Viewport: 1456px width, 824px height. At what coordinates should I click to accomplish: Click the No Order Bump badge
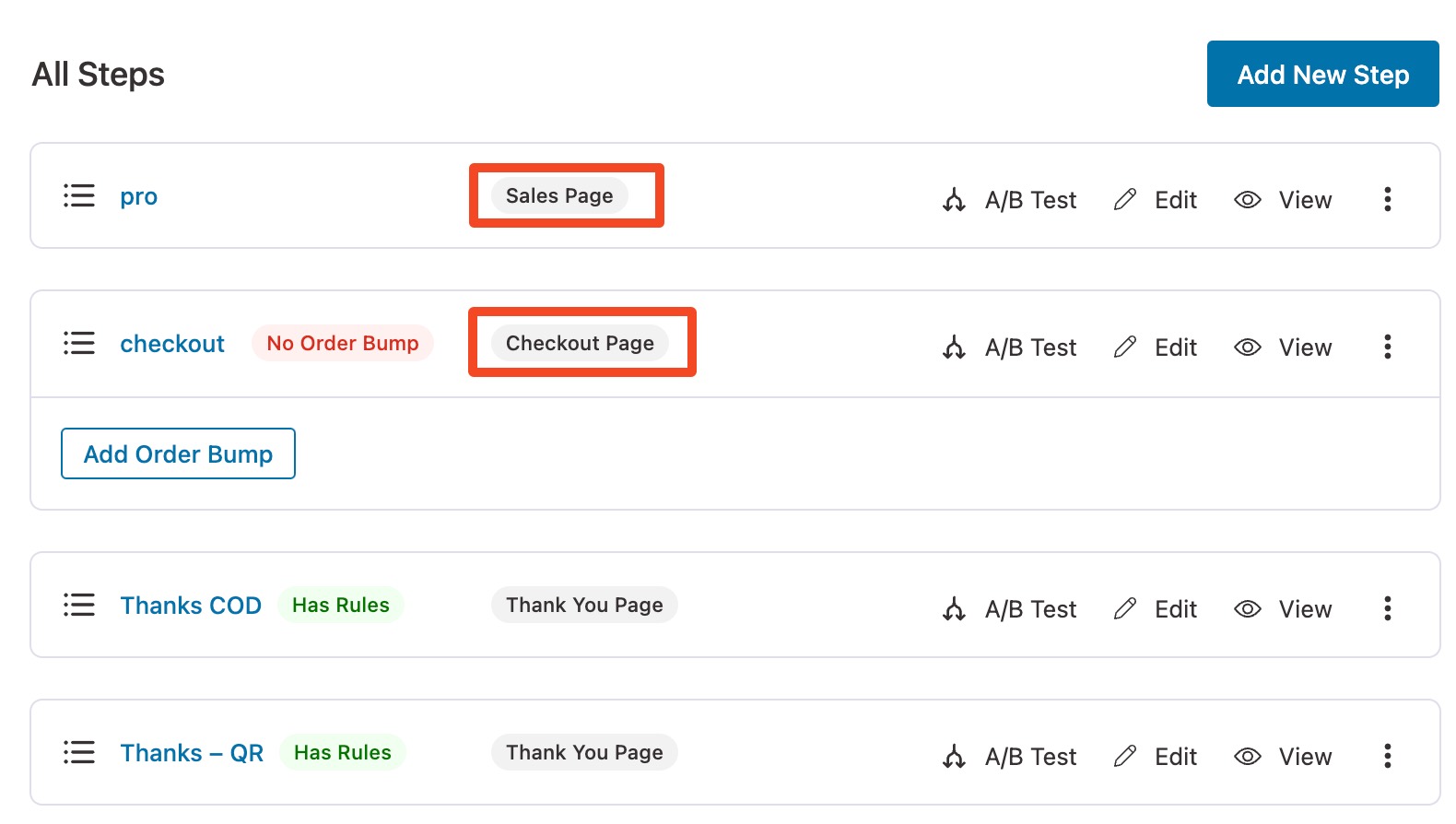342,343
